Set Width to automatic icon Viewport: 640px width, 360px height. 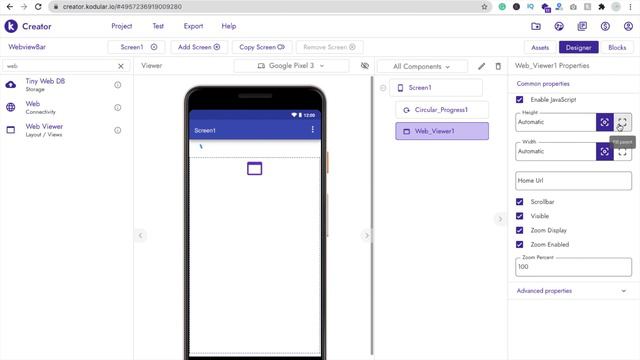(605, 151)
